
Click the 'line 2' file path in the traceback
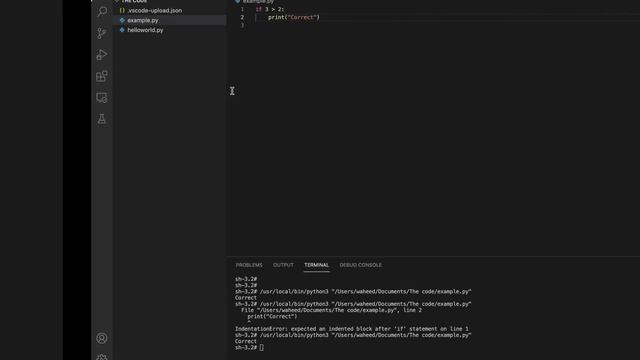pyautogui.click(x=331, y=310)
